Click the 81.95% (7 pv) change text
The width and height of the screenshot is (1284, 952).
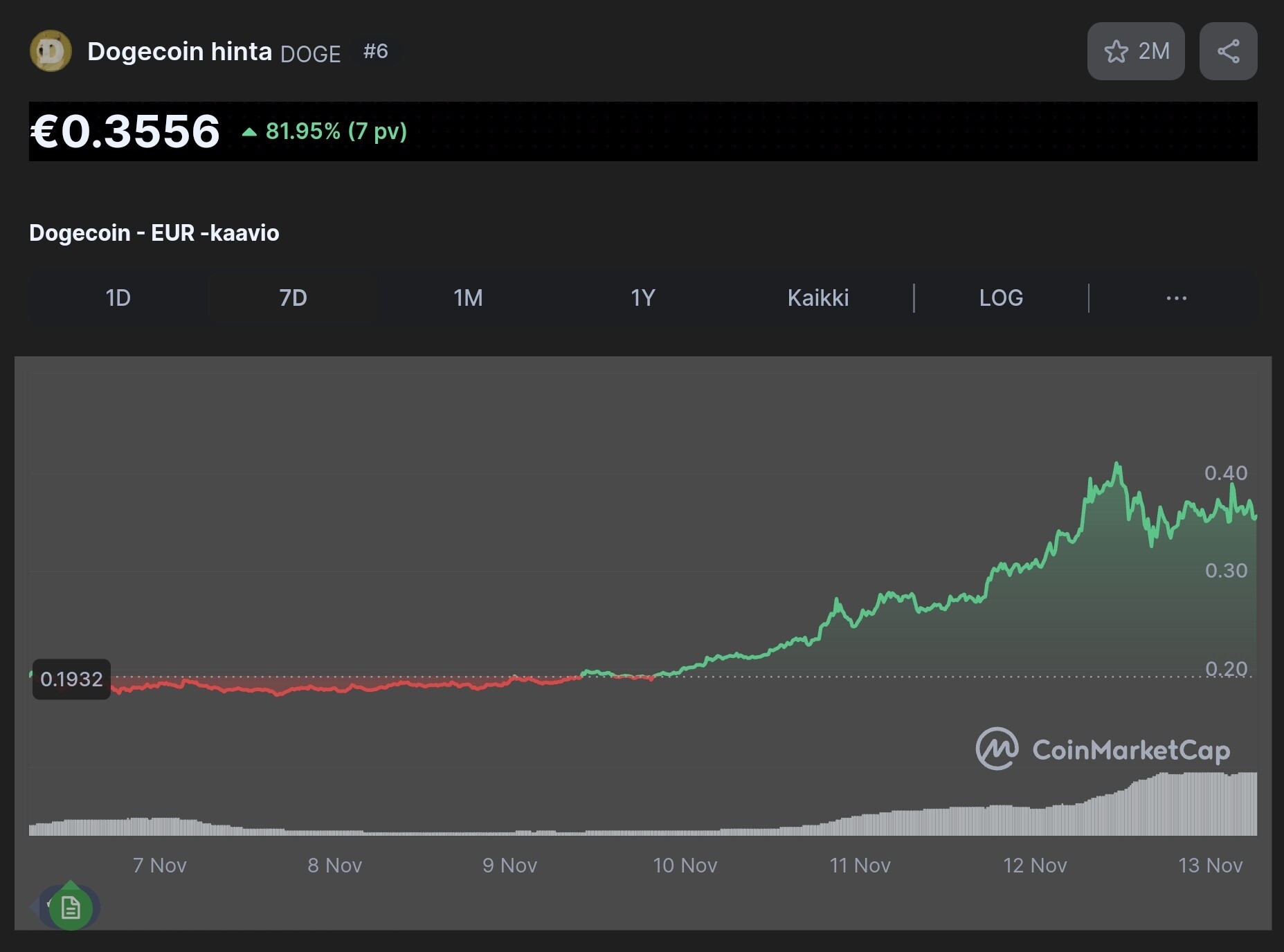pos(336,131)
